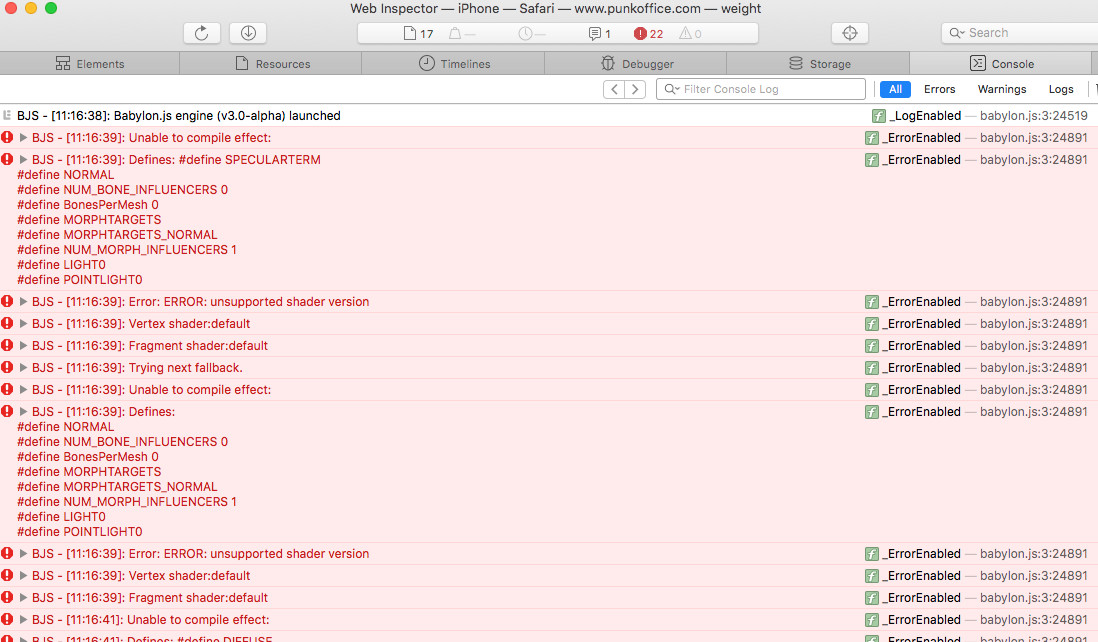The image size is (1098, 642).
Task: Click the Search field in toolbar
Action: click(1020, 33)
